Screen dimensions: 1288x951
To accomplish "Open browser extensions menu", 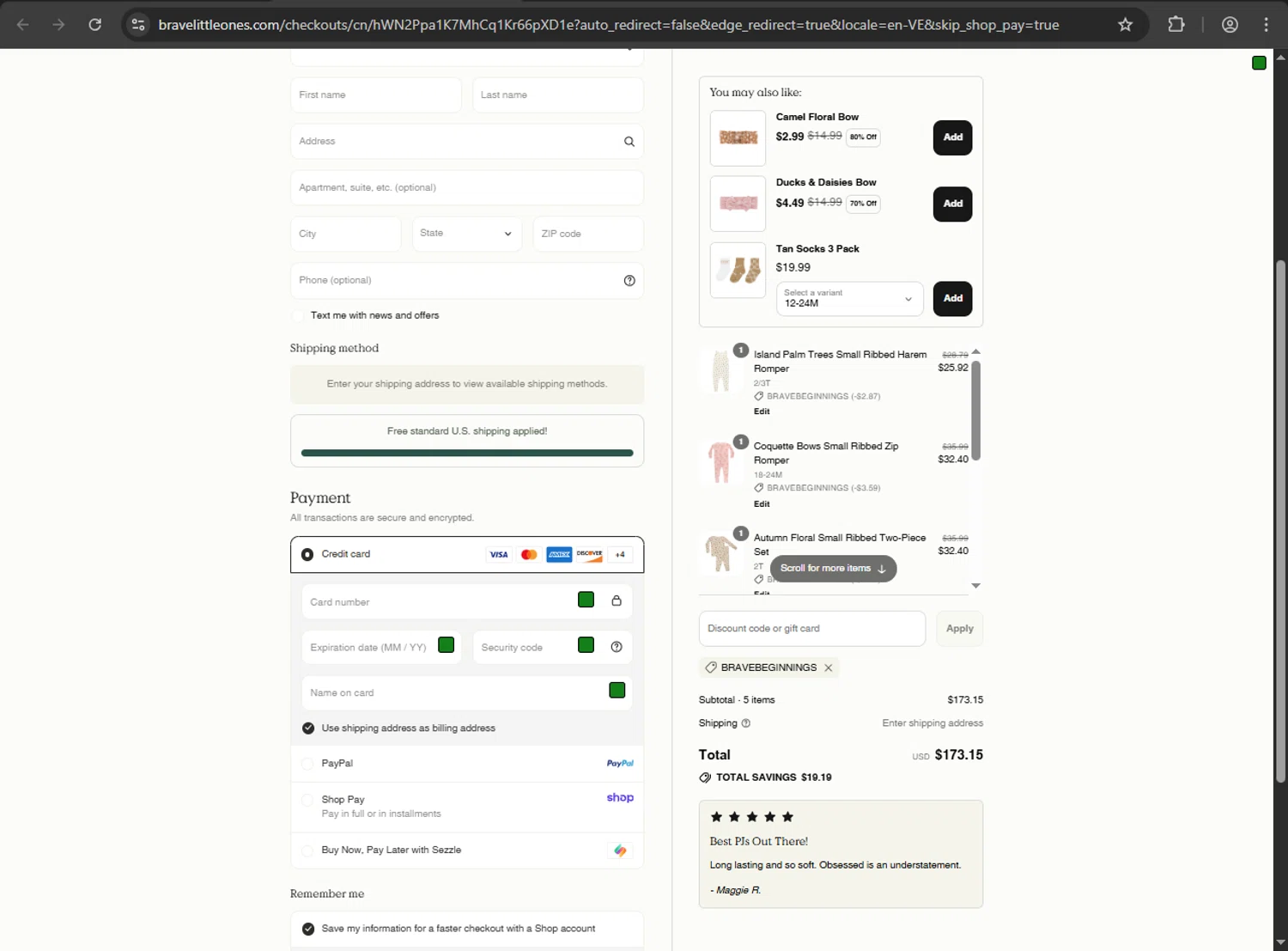I will pyautogui.click(x=1176, y=25).
